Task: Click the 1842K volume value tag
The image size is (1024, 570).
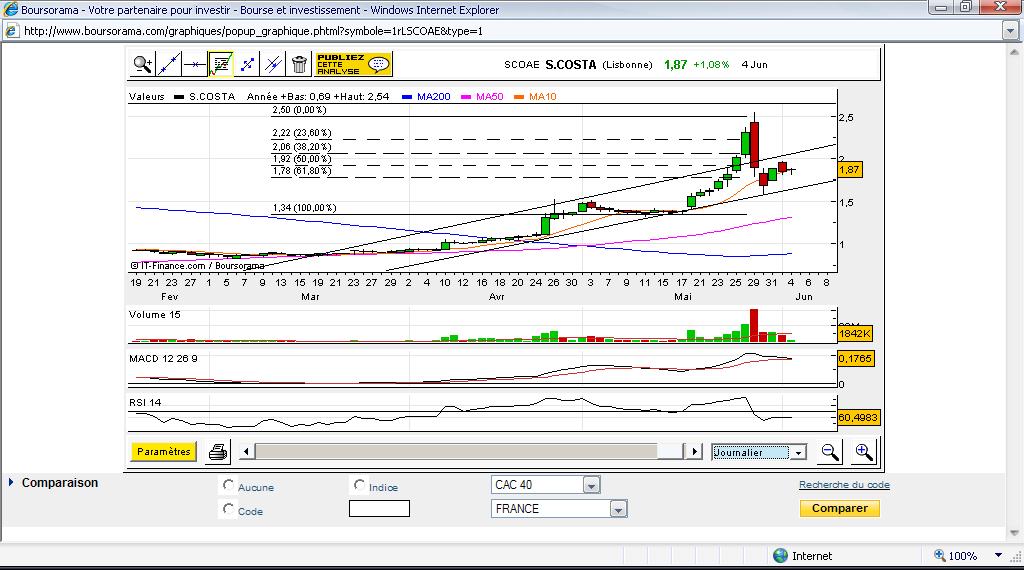Action: tap(855, 334)
